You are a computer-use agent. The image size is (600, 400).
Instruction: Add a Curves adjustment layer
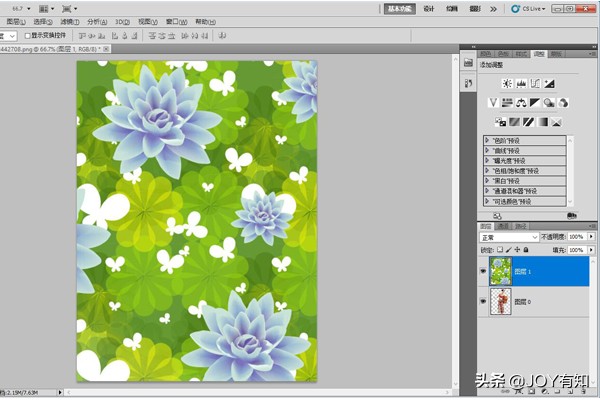click(535, 83)
